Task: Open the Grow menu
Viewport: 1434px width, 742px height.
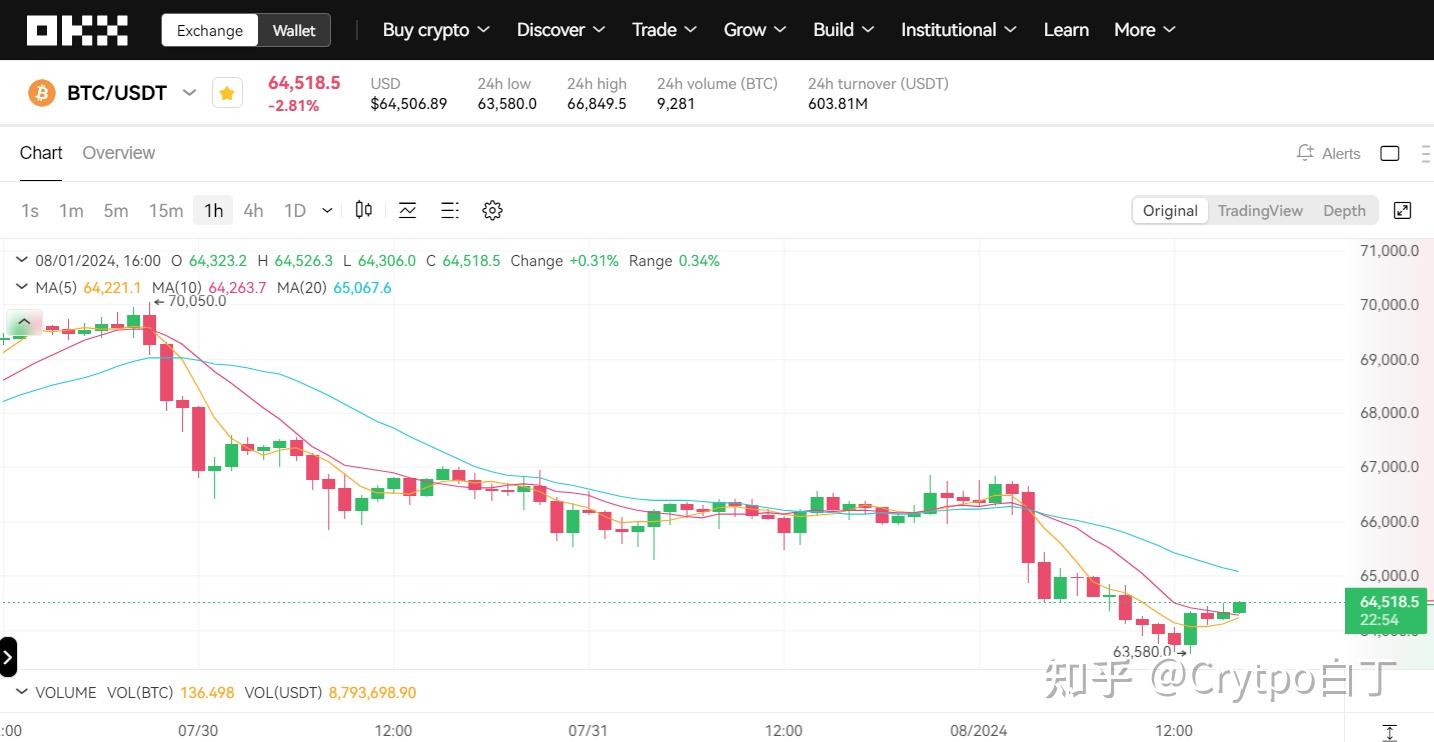Action: click(755, 30)
